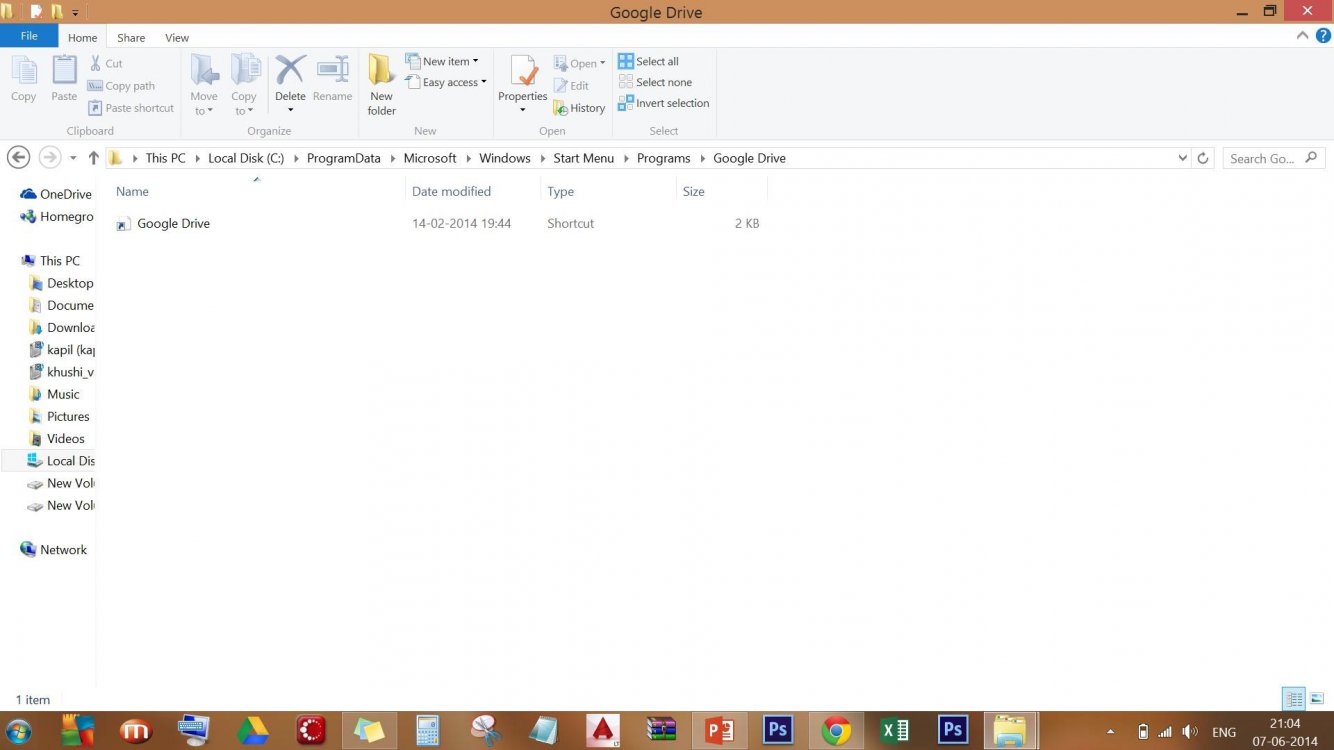Open OneDrive in the navigation pane
1334x750 pixels.
(x=57, y=194)
